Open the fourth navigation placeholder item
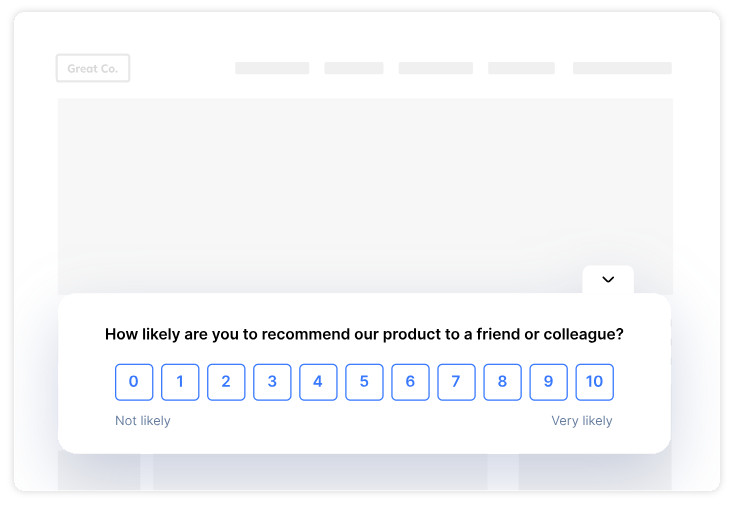Image resolution: width=738 pixels, height=508 pixels. [521, 68]
